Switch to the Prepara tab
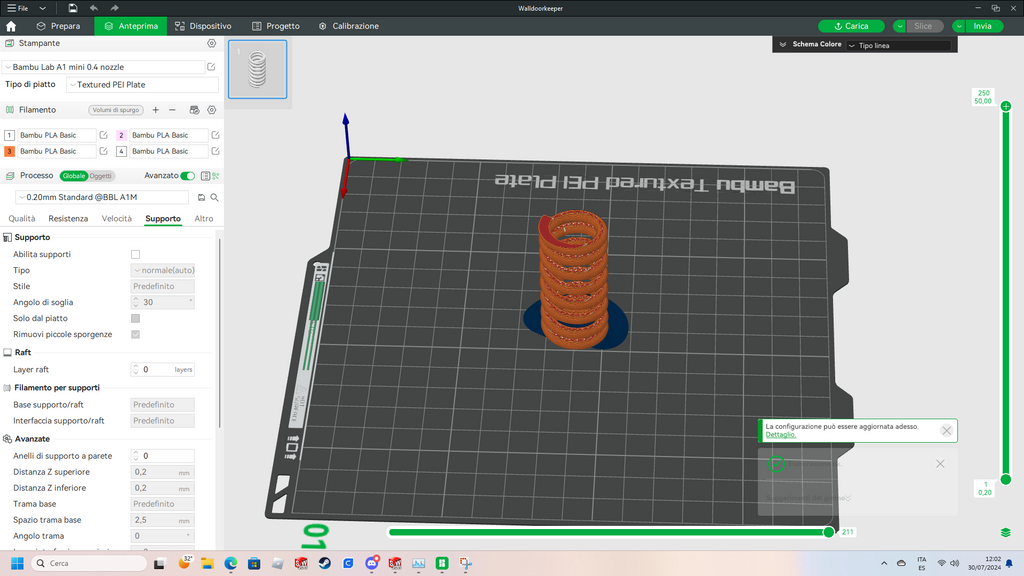This screenshot has width=1024, height=576. [59, 26]
